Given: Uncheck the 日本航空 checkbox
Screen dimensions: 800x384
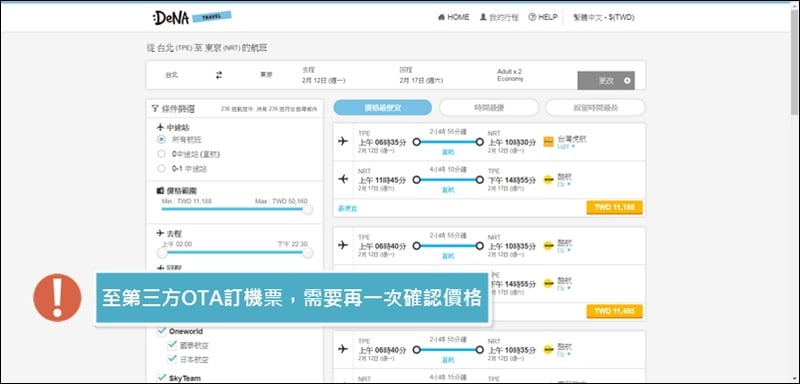Looking at the screenshot, I should pos(172,360).
